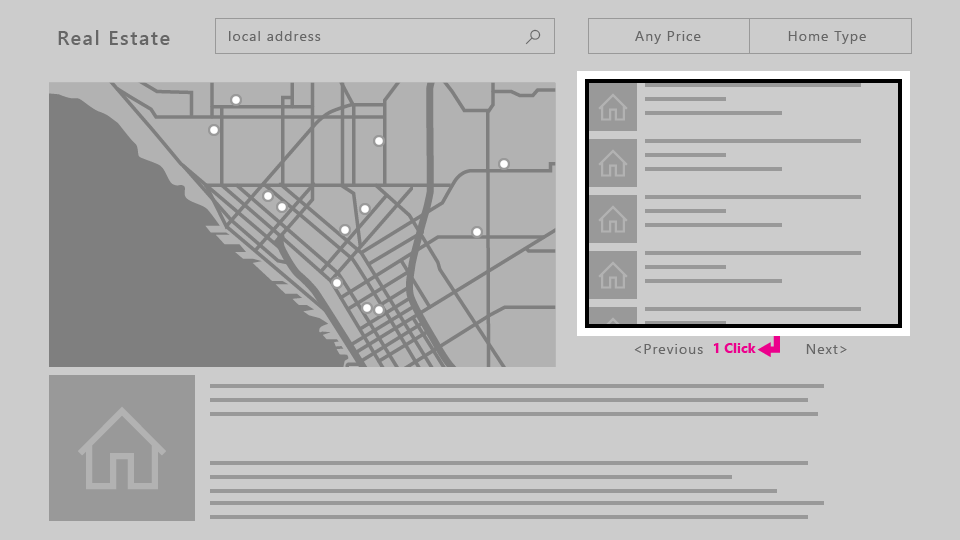The image size is (960, 540).
Task: Open the Home Type filter
Action: click(830, 36)
